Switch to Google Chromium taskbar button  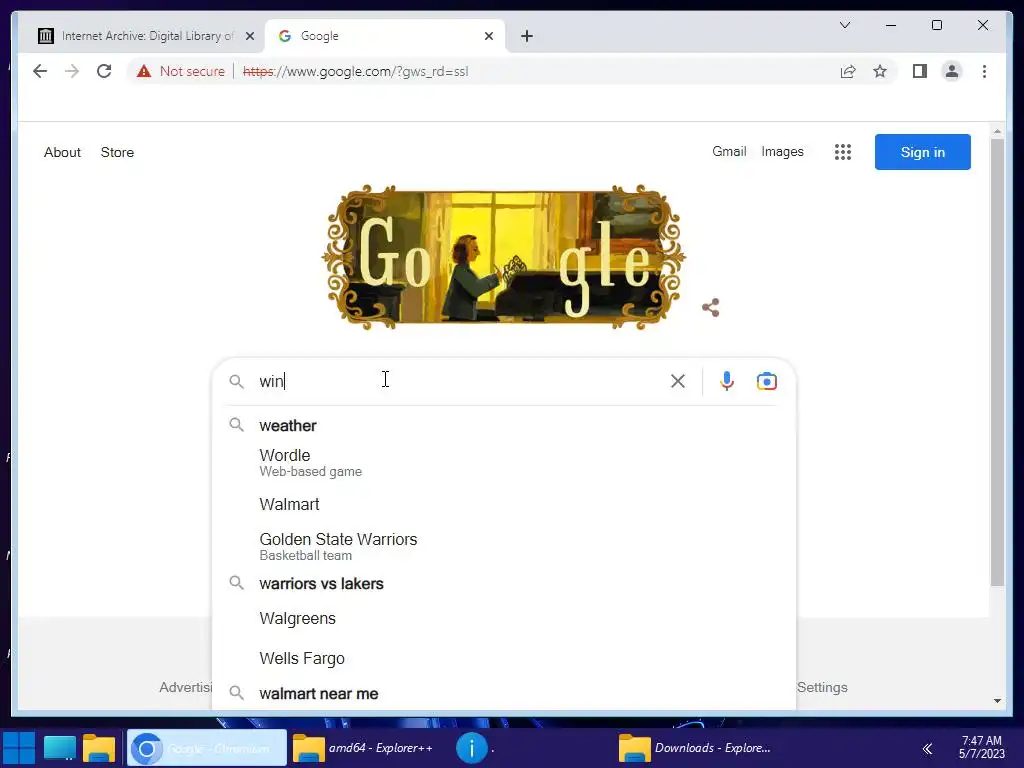tap(206, 748)
